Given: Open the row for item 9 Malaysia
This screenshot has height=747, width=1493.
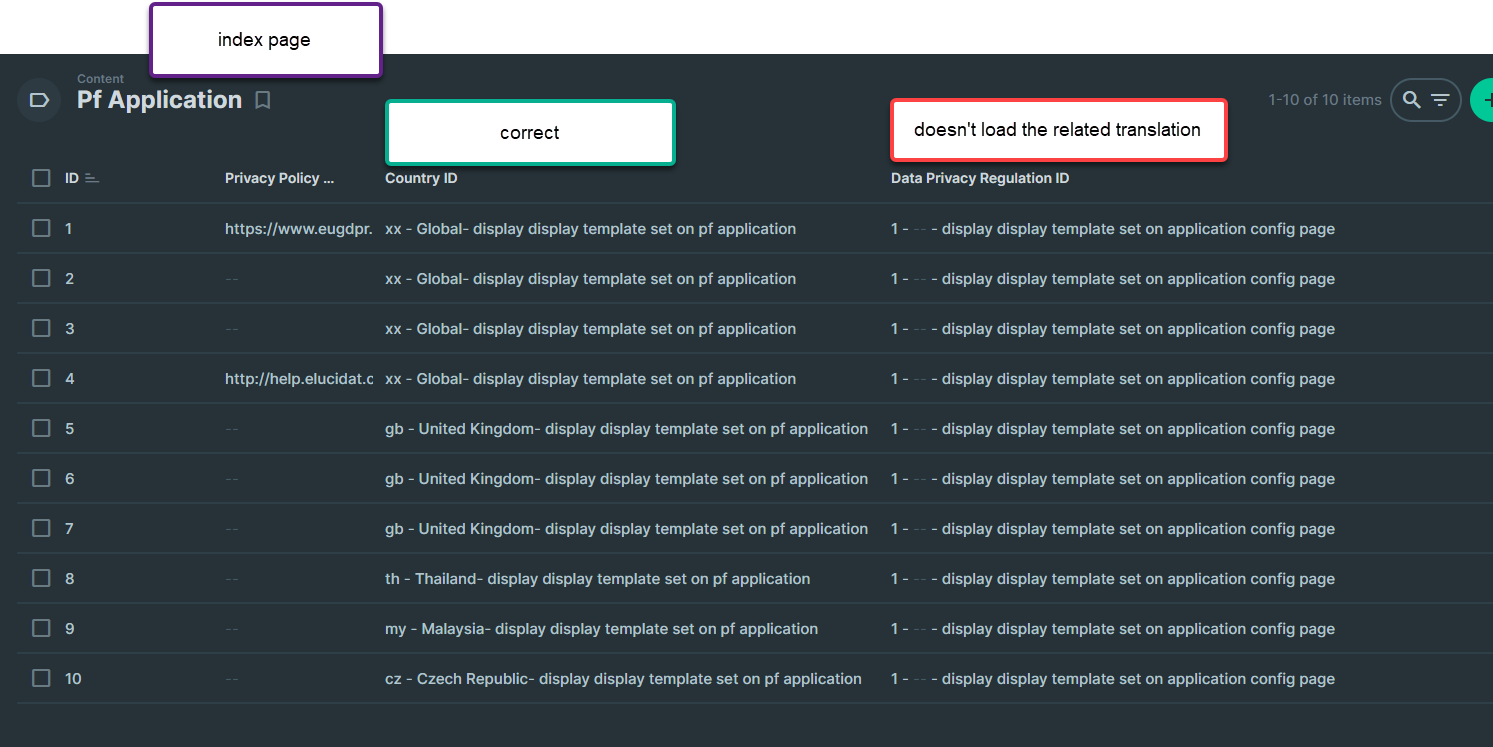Looking at the screenshot, I should pos(600,628).
